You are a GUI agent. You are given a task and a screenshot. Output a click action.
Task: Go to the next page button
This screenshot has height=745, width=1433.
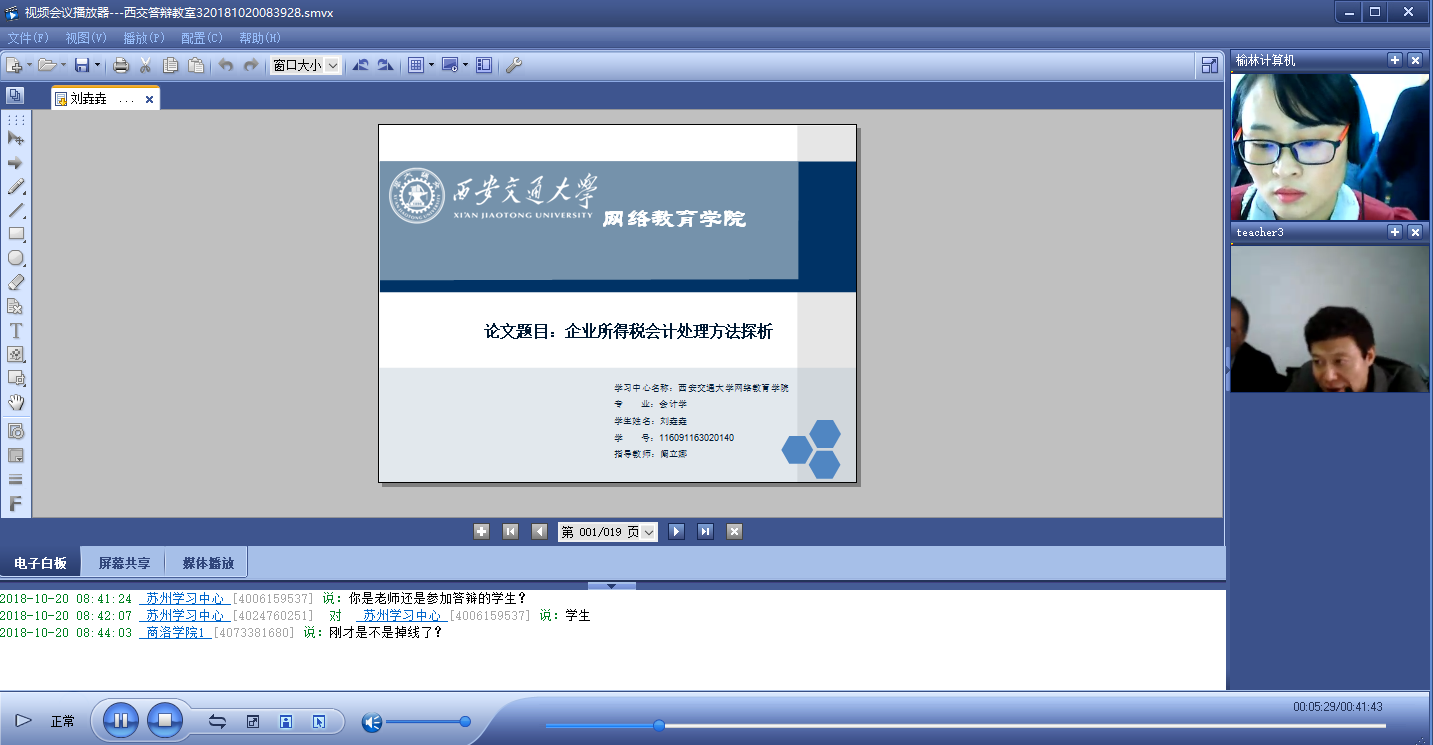point(677,532)
